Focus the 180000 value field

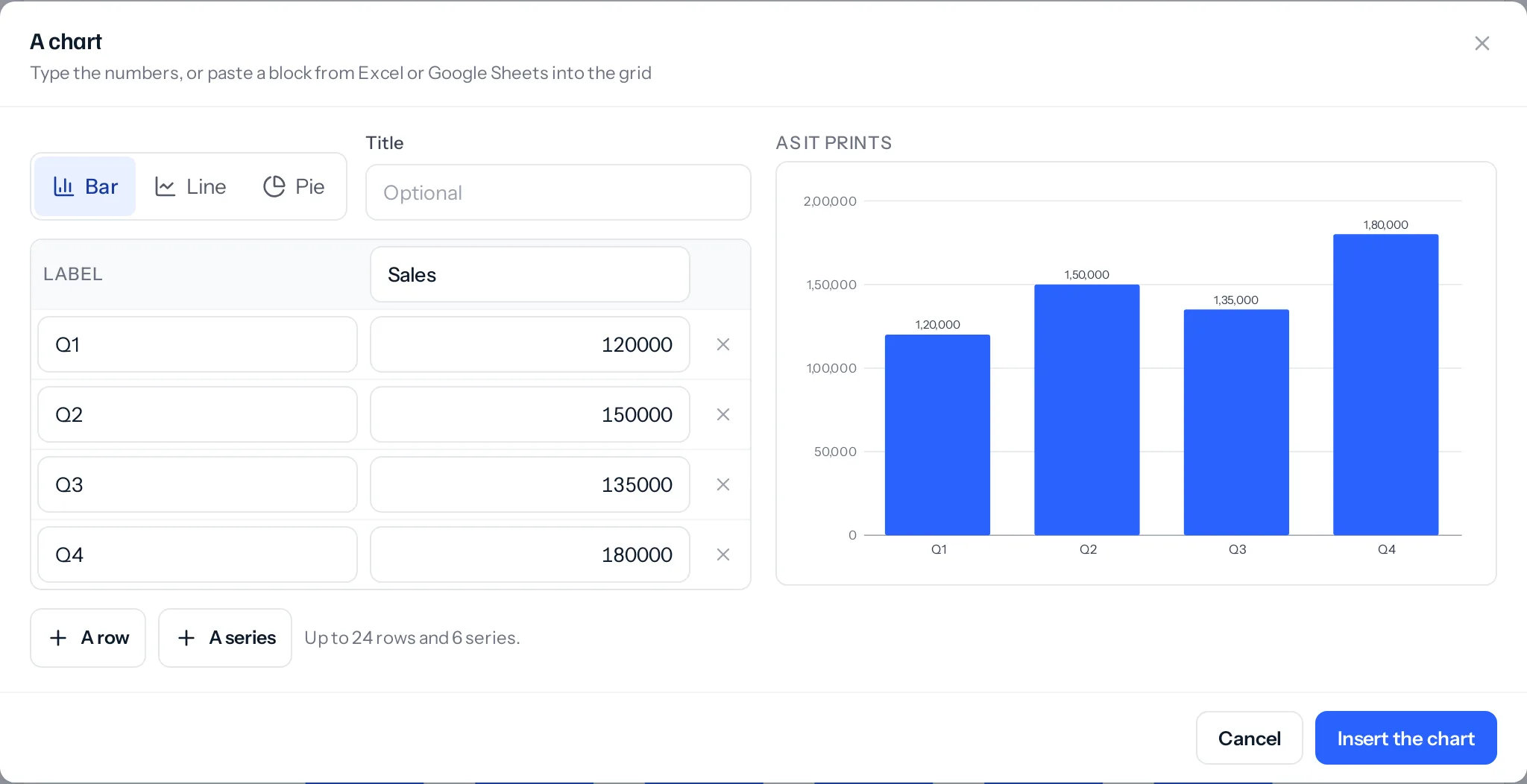point(529,554)
